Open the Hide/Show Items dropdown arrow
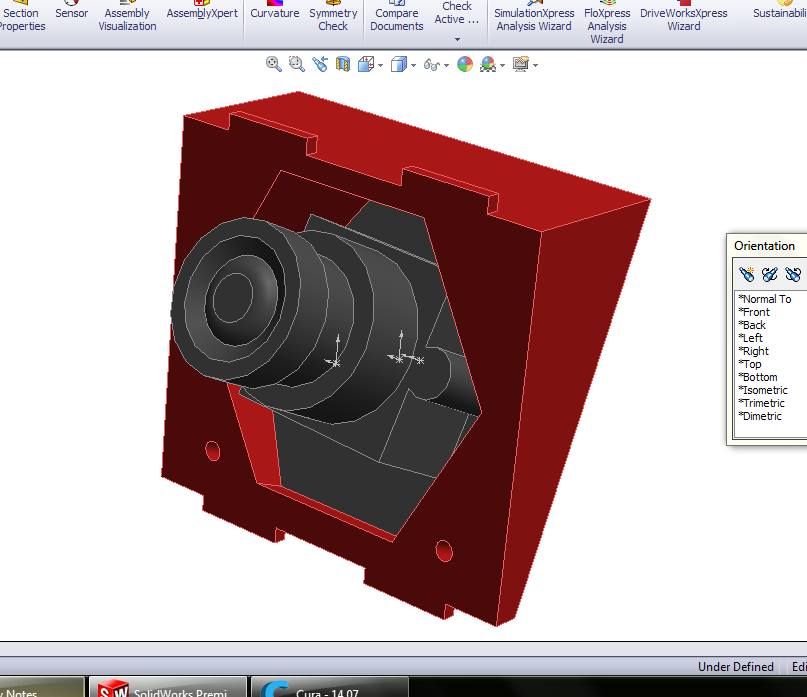Image resolution: width=807 pixels, height=697 pixels. 446,65
